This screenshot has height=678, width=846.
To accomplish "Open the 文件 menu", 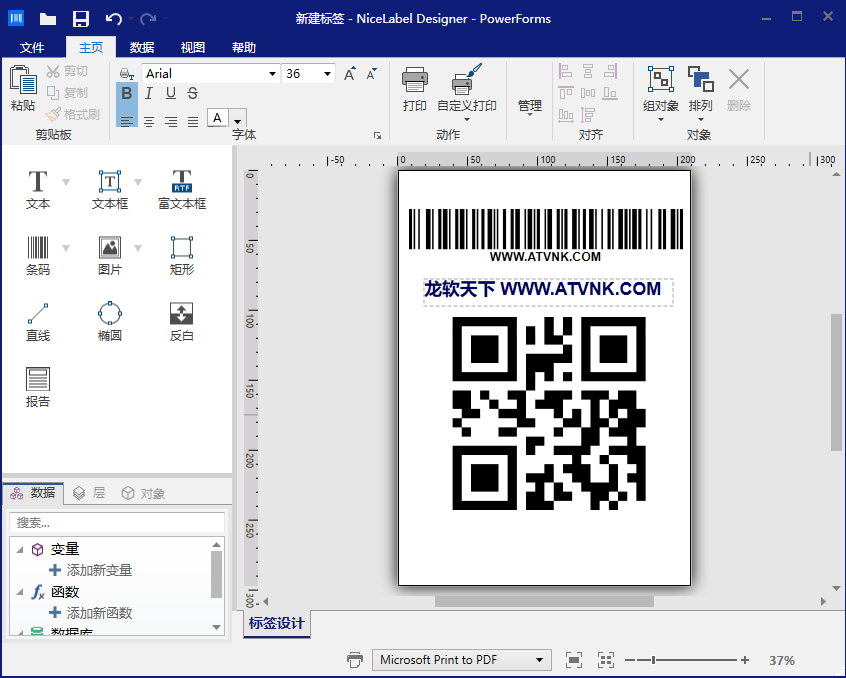I will (x=32, y=47).
